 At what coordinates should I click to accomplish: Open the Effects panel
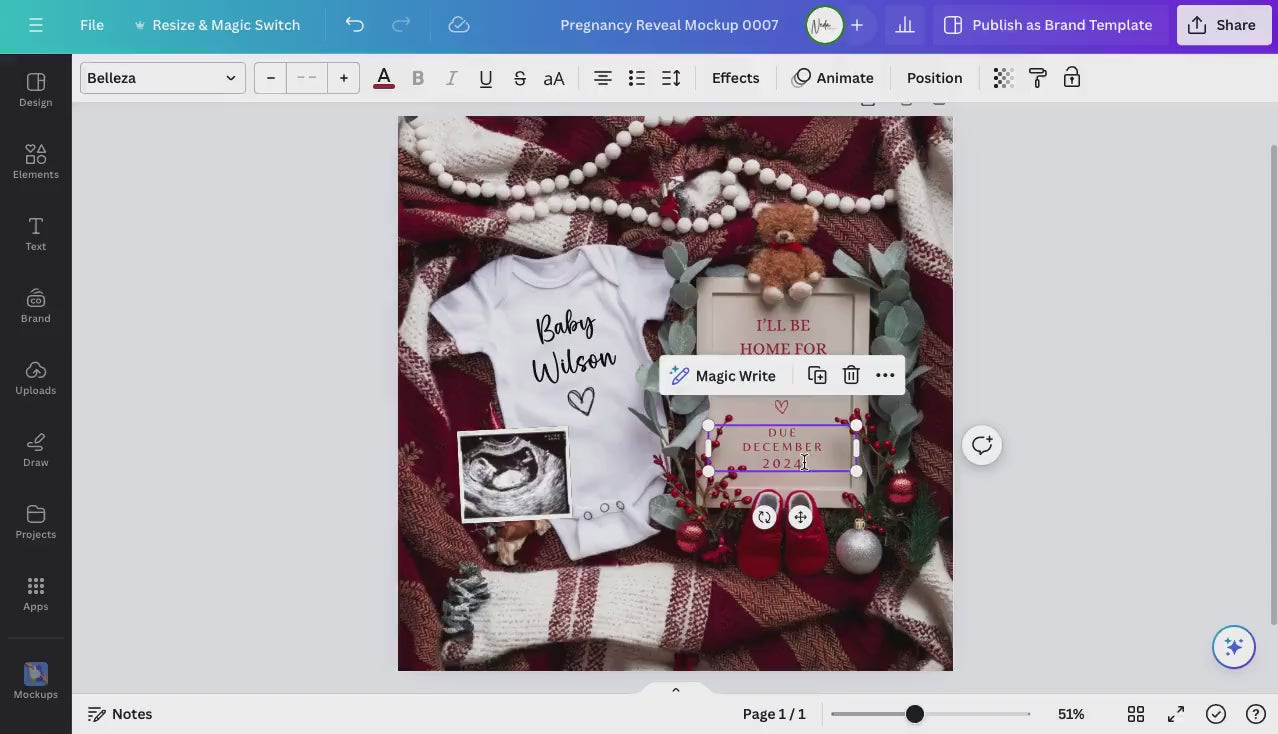[x=736, y=78]
